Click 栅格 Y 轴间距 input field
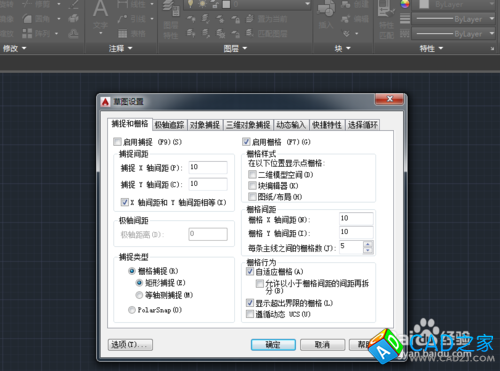Viewport: 500px width, 371px height. (x=356, y=232)
